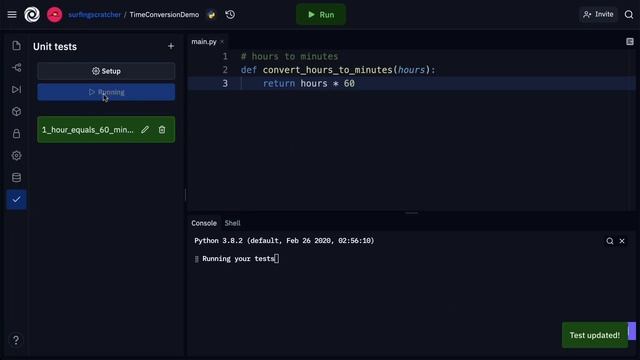Open search in the top bar
Screen dimensions: 640x360
(x=629, y=15)
